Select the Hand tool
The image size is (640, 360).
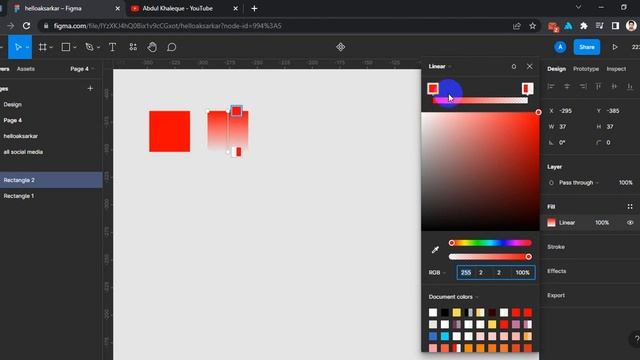[152, 47]
